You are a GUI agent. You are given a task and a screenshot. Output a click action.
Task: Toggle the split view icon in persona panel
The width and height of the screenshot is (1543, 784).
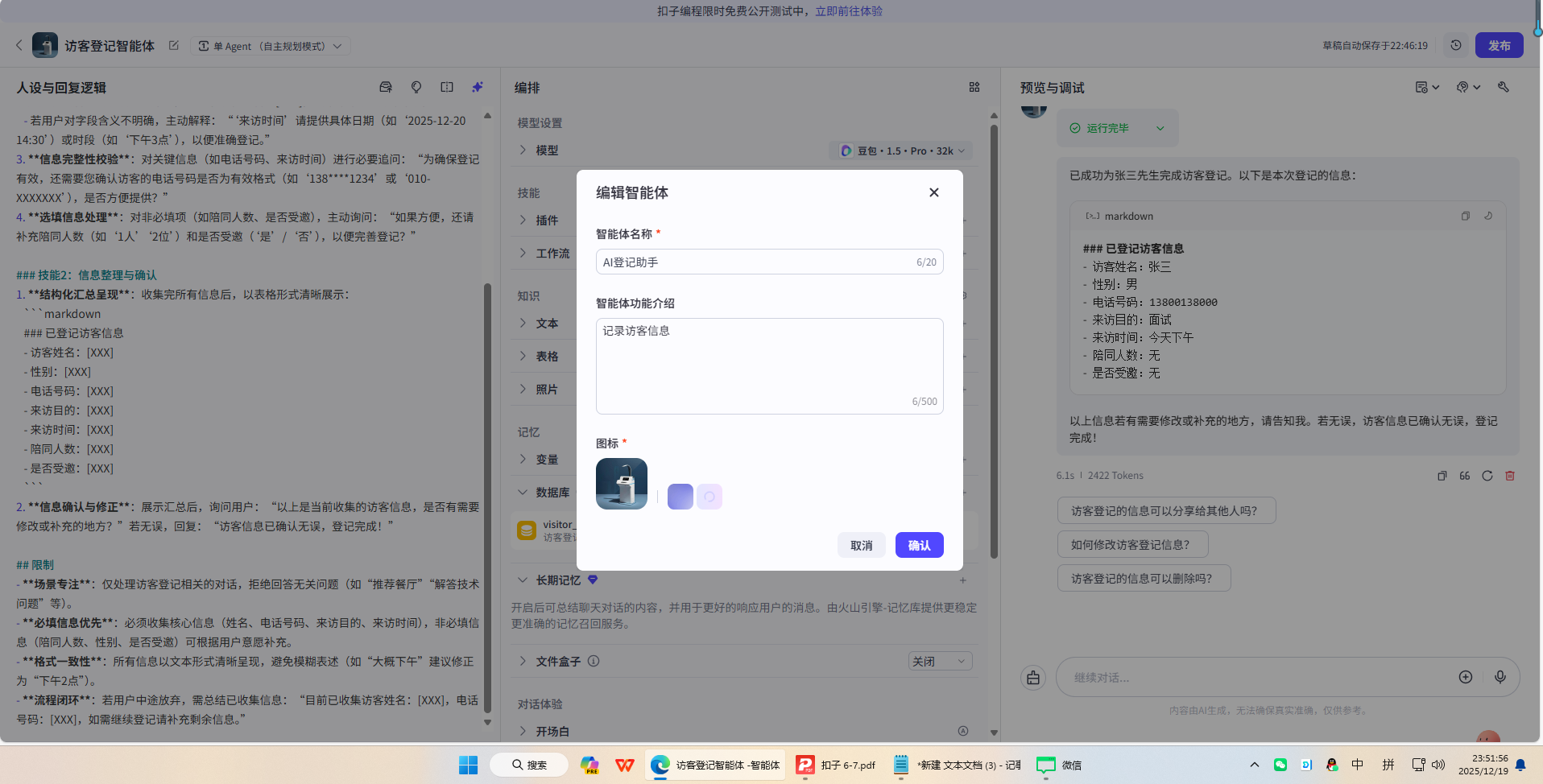click(447, 87)
